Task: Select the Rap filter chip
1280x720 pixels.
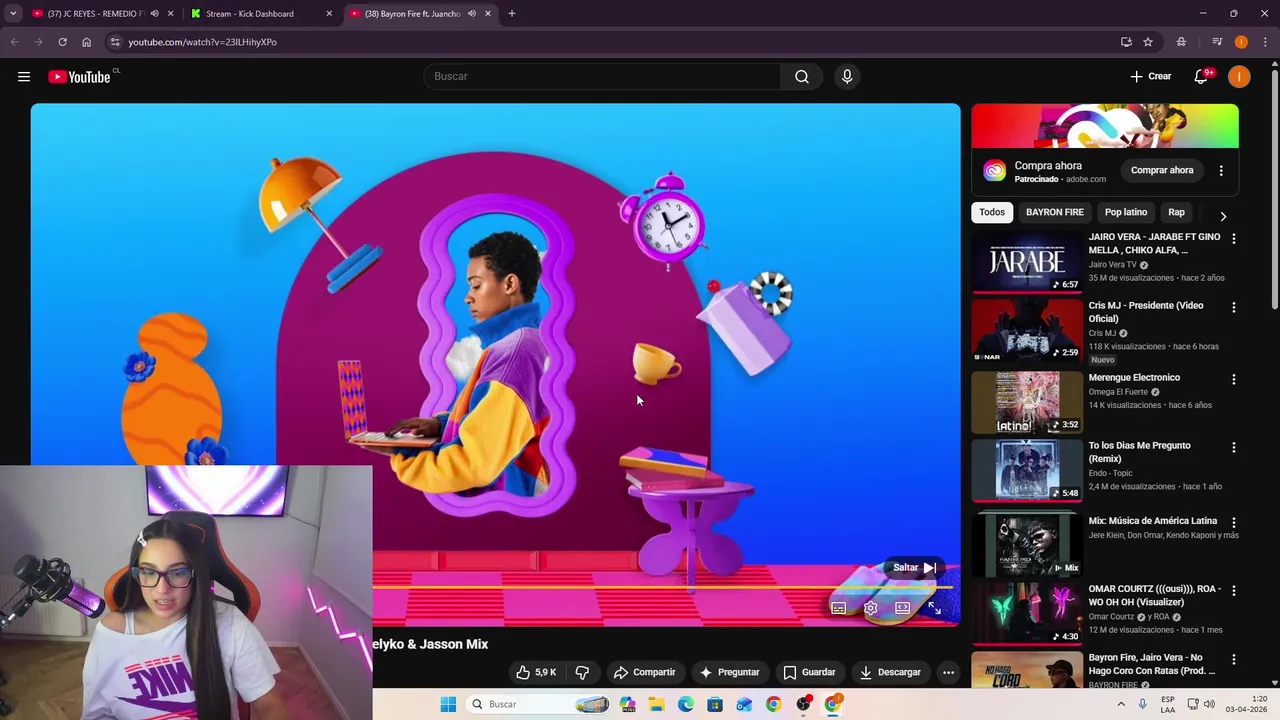Action: tap(1176, 212)
